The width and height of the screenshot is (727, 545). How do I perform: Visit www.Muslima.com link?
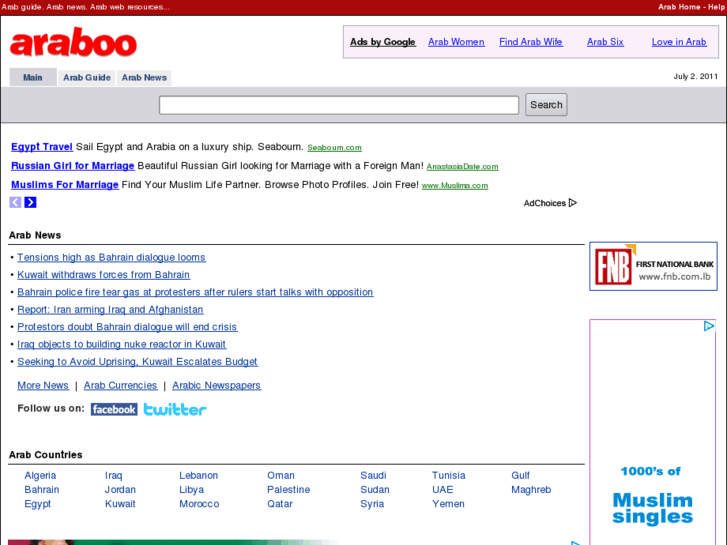click(455, 186)
